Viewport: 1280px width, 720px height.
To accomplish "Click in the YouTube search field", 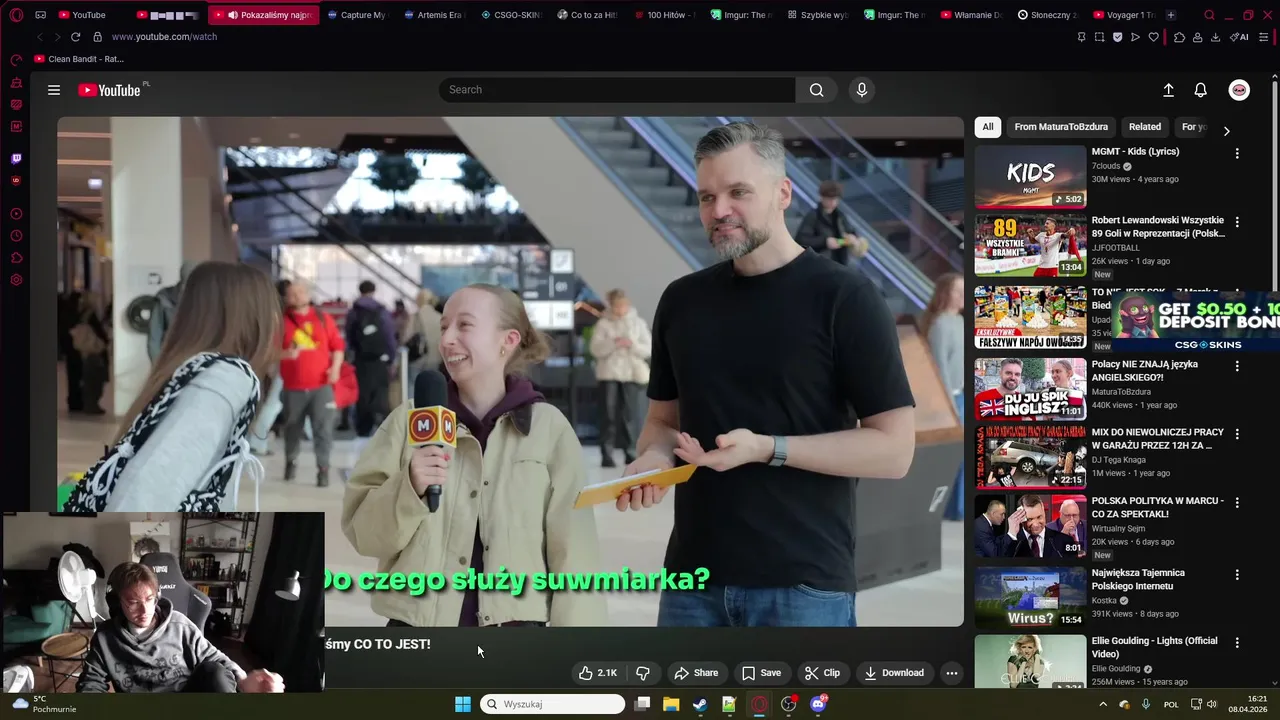I will click(617, 90).
